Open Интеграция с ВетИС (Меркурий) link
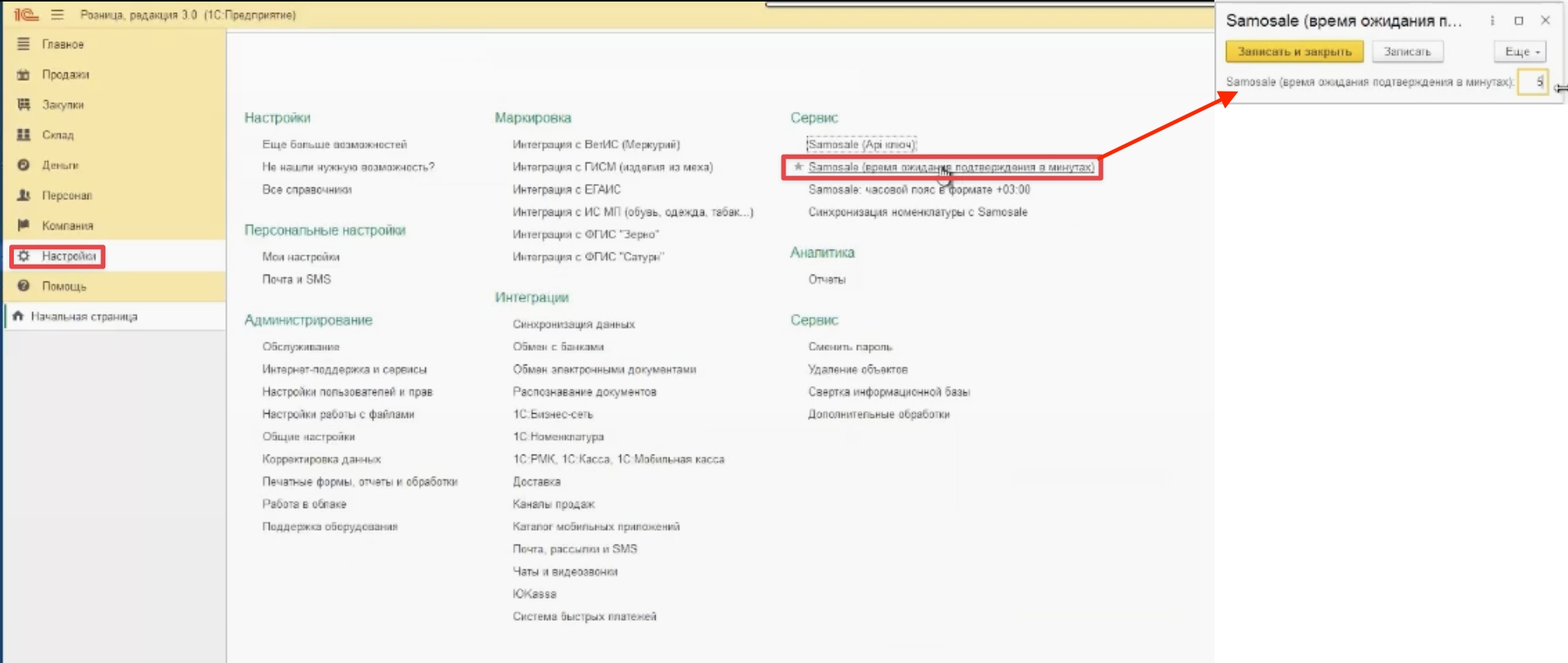Image resolution: width=1568 pixels, height=663 pixels. [596, 145]
